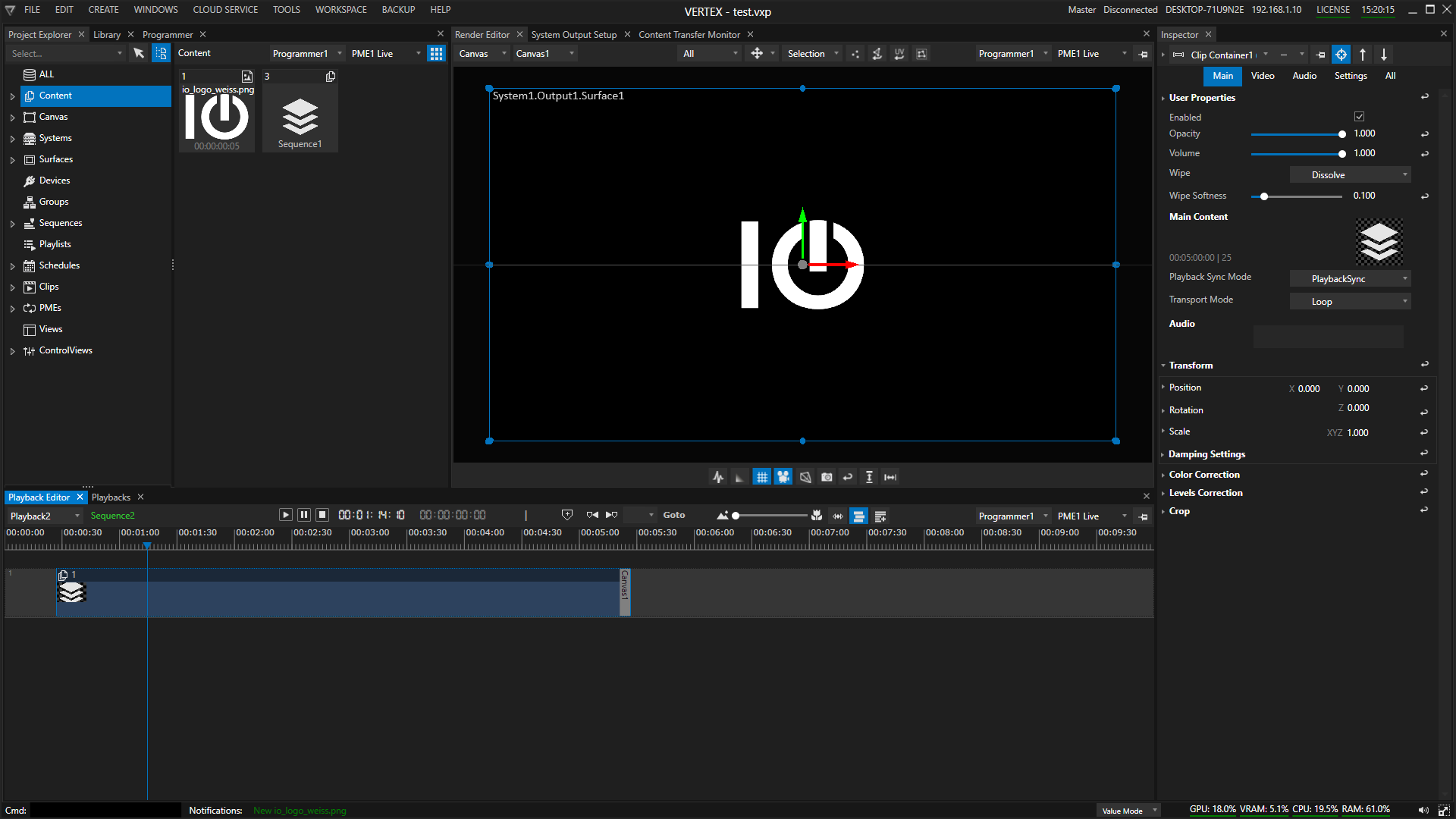This screenshot has width=1456, height=819.
Task: Switch the content library to grid view
Action: click(x=436, y=53)
